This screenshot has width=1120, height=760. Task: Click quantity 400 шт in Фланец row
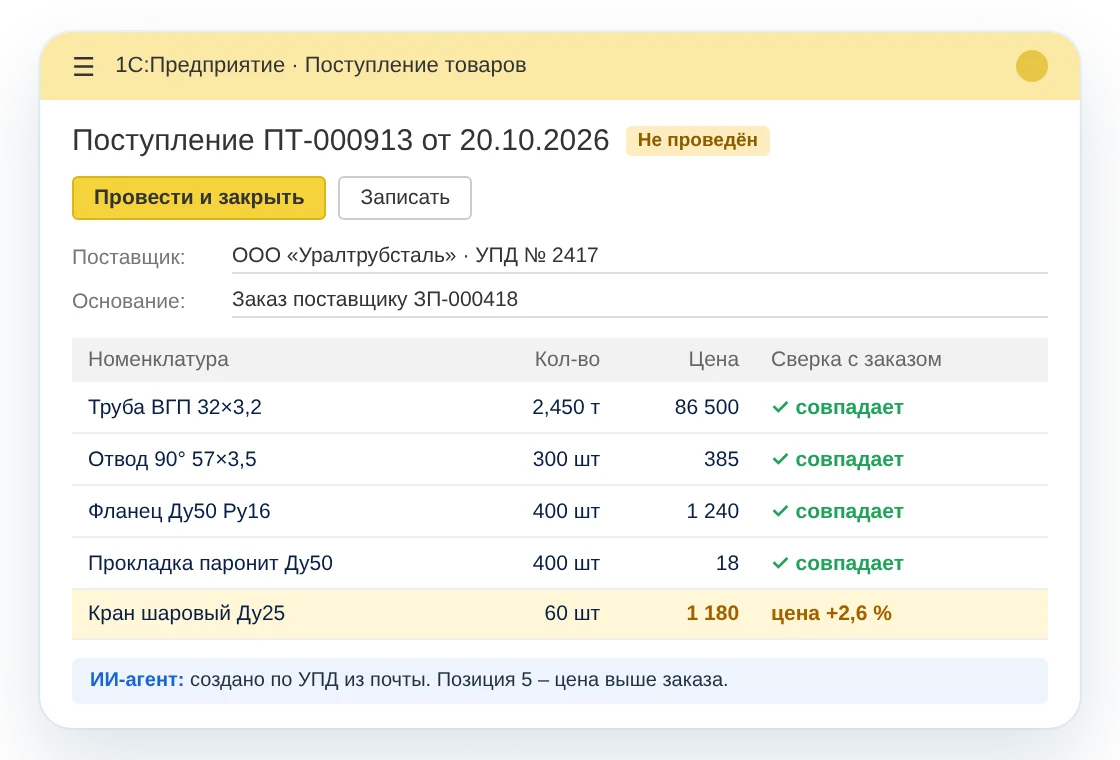pos(566,511)
